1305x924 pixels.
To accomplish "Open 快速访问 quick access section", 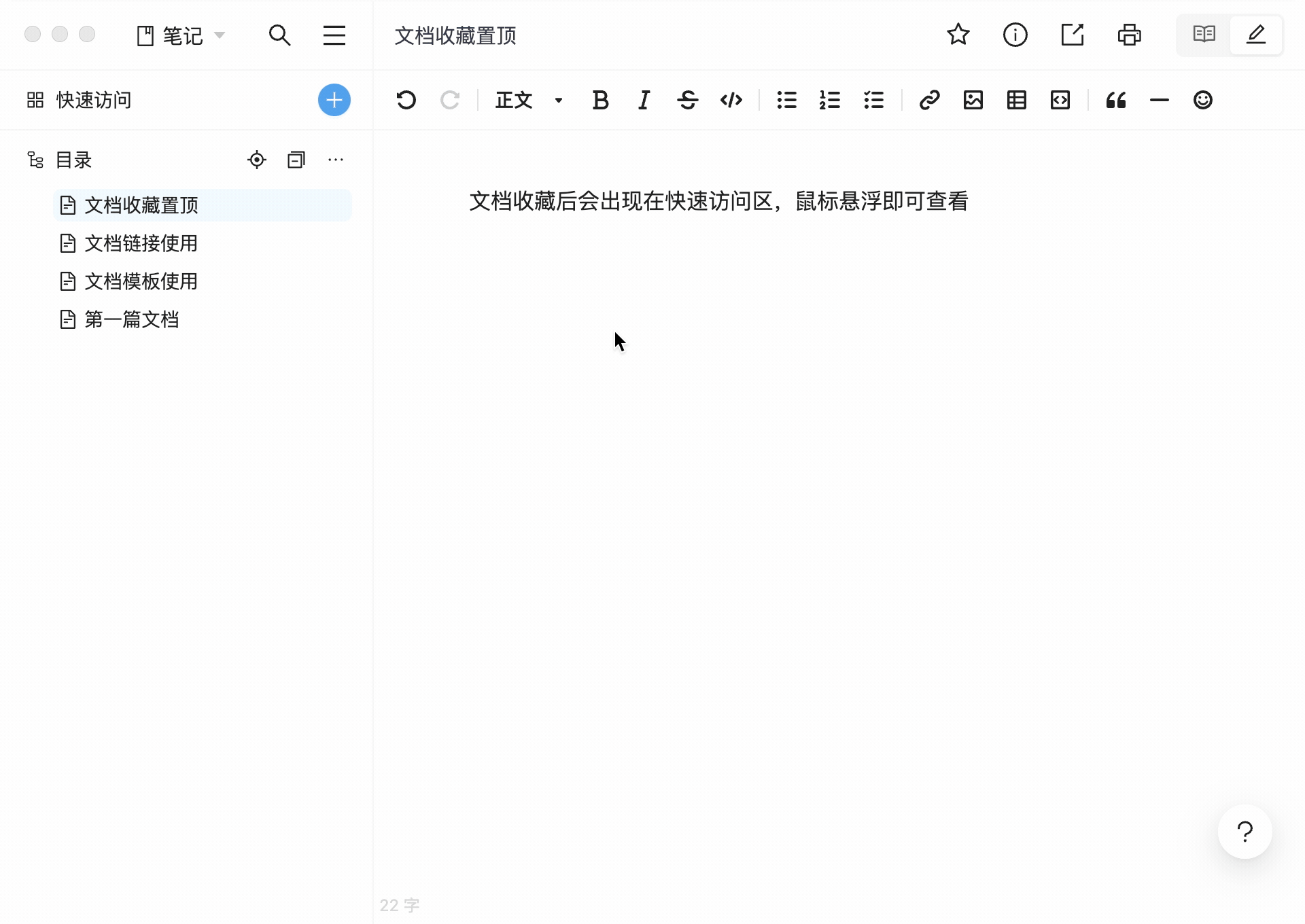I will pos(79,100).
